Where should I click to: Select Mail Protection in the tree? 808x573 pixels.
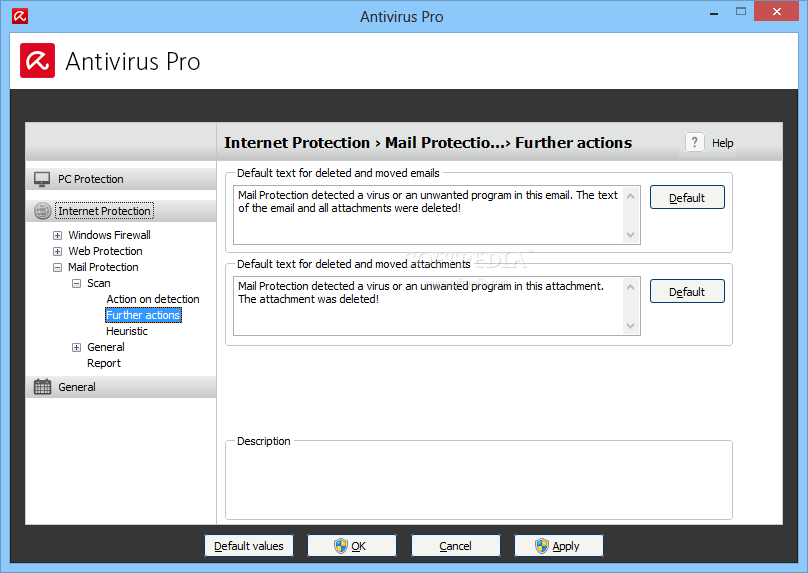(x=103, y=267)
